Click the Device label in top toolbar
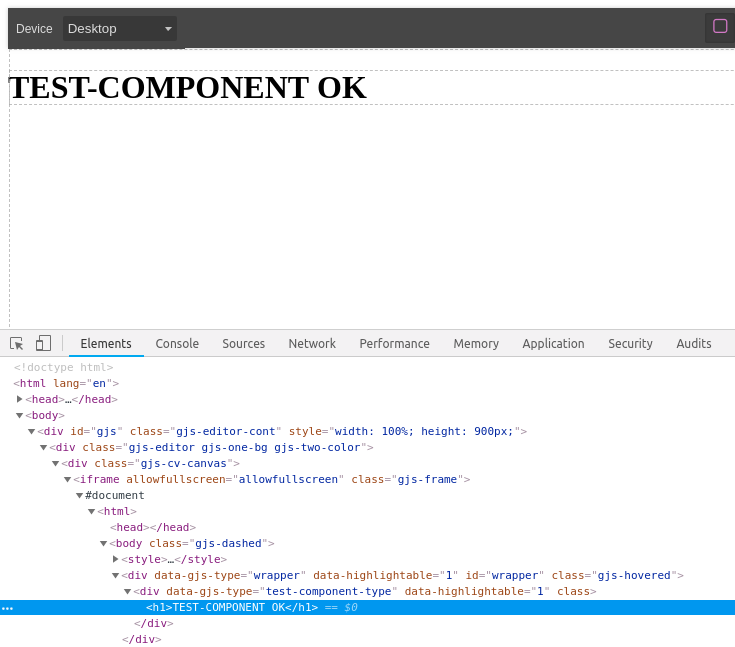735x647 pixels. point(34,29)
